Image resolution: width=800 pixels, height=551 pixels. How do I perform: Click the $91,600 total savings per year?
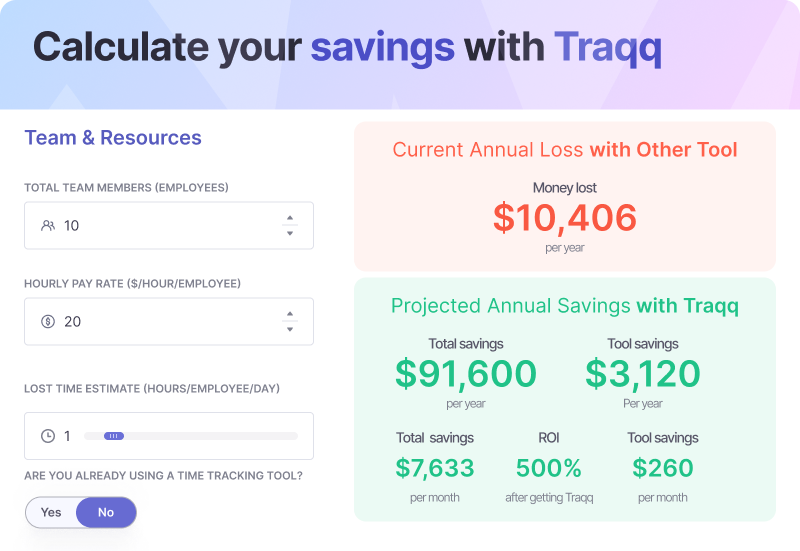tap(466, 374)
